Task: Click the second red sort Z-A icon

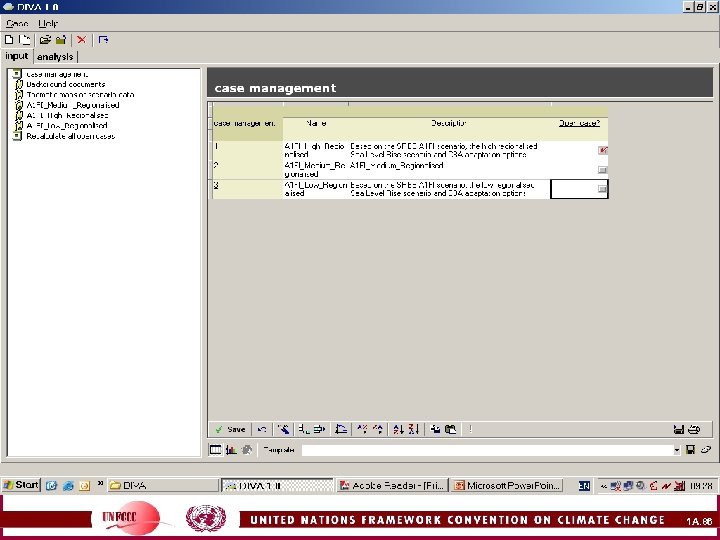Action: tap(413, 429)
